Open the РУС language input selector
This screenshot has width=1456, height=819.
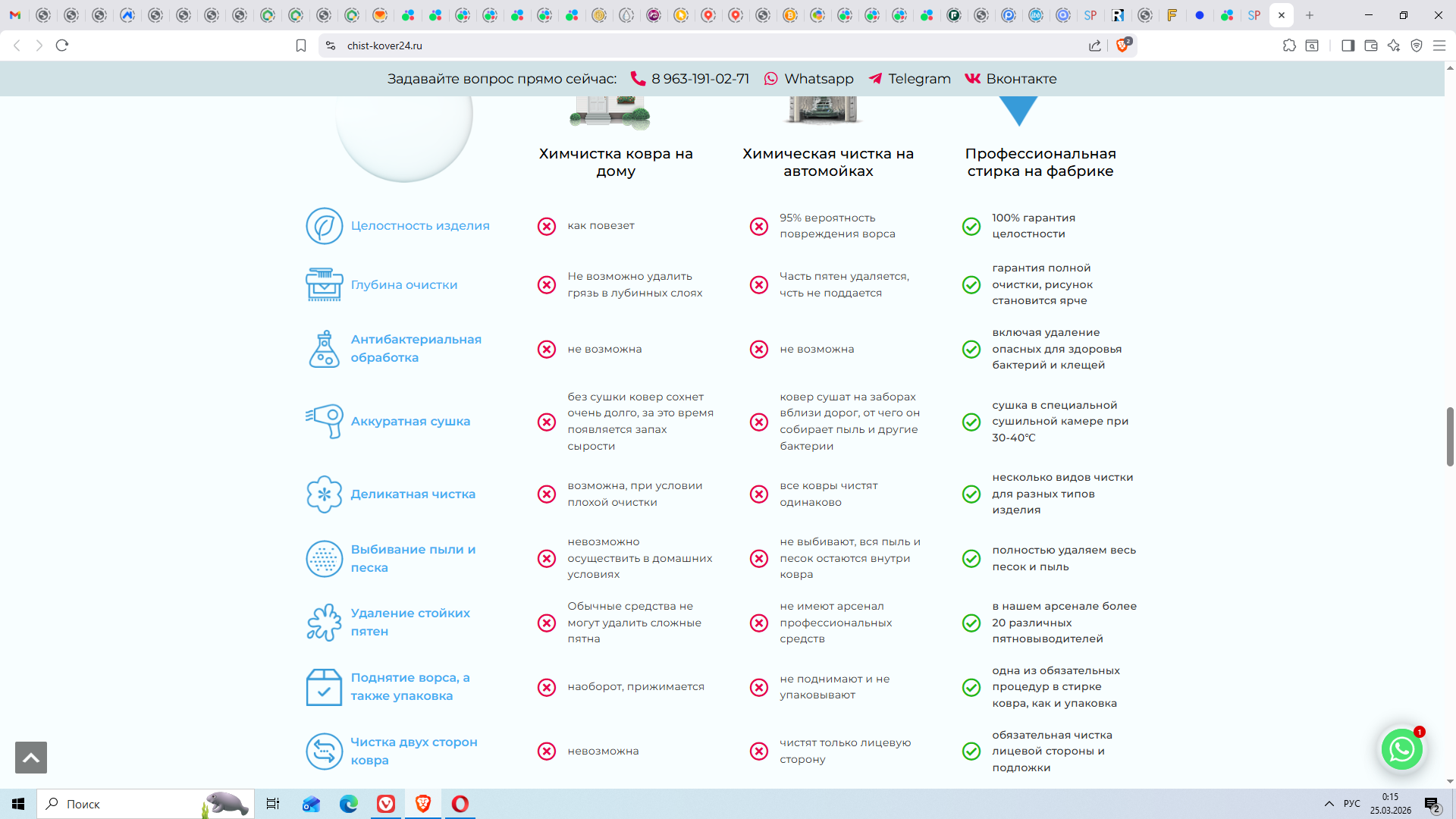tap(1352, 804)
